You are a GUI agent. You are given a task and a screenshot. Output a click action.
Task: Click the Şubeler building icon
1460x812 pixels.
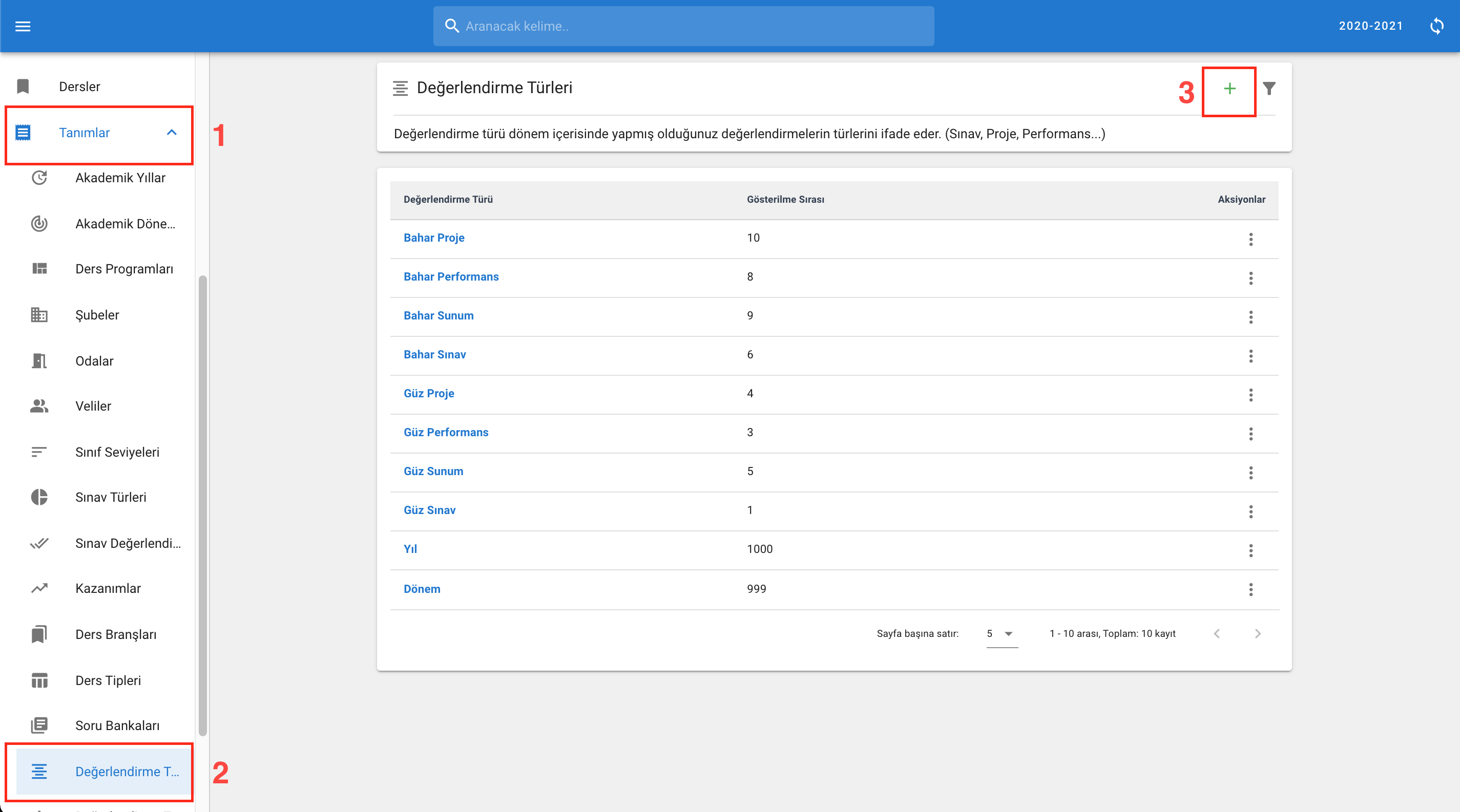pos(39,315)
